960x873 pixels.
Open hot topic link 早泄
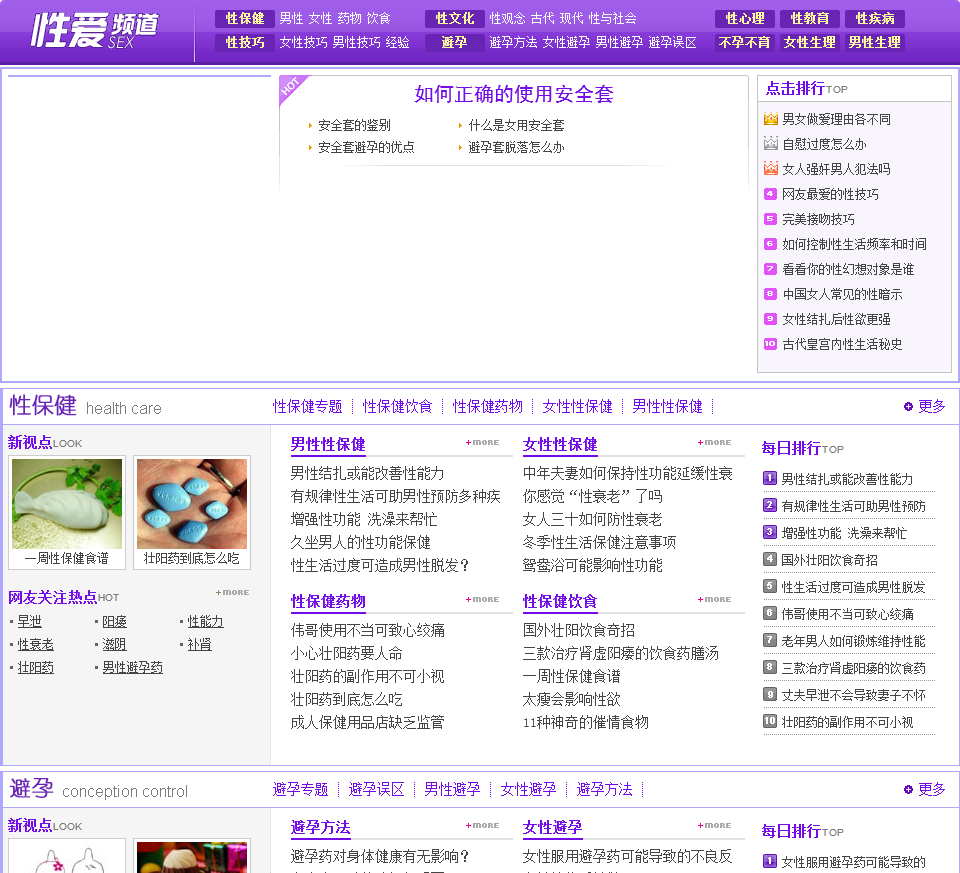coord(29,621)
